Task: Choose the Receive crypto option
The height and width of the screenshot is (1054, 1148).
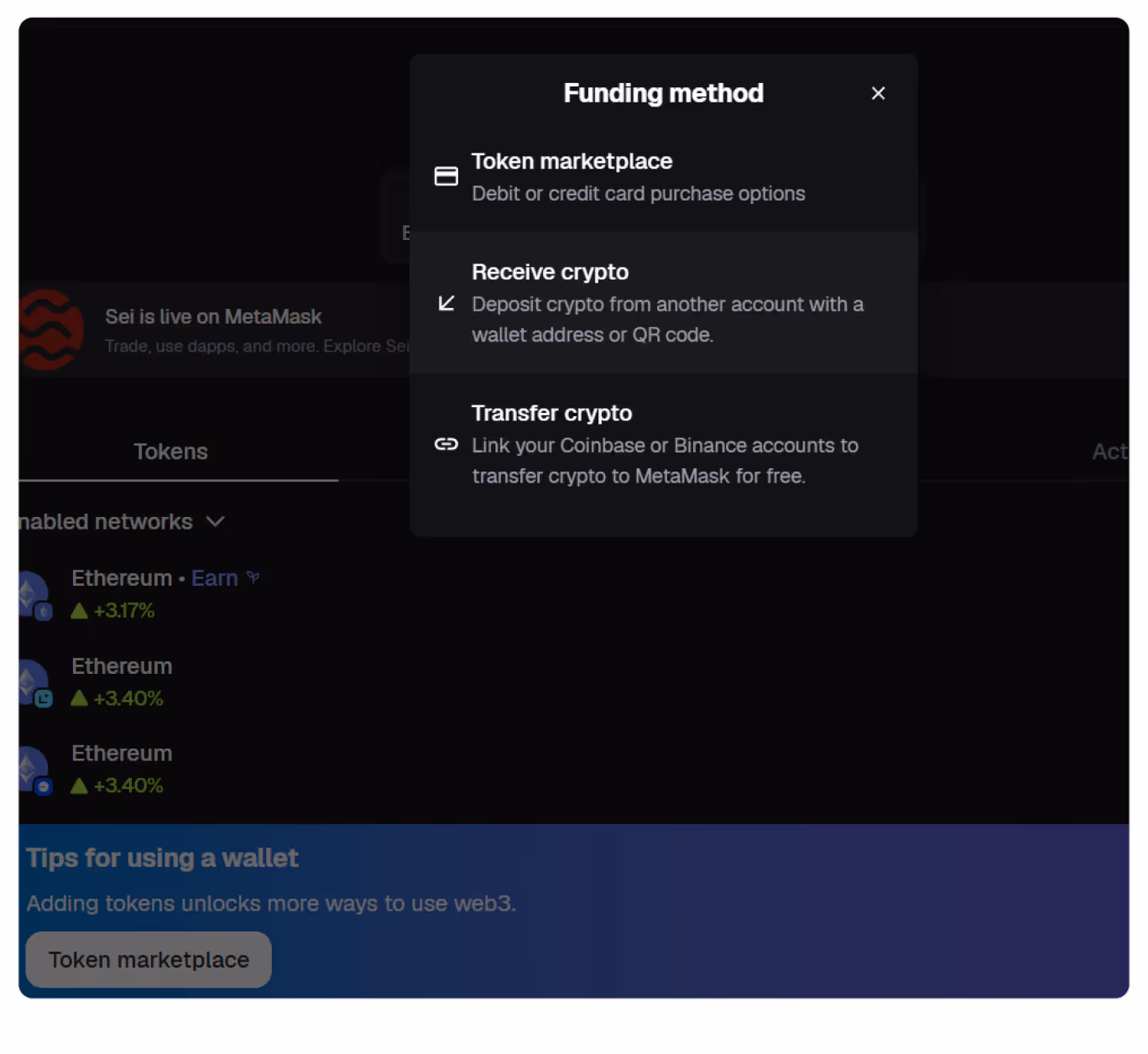Action: [663, 303]
